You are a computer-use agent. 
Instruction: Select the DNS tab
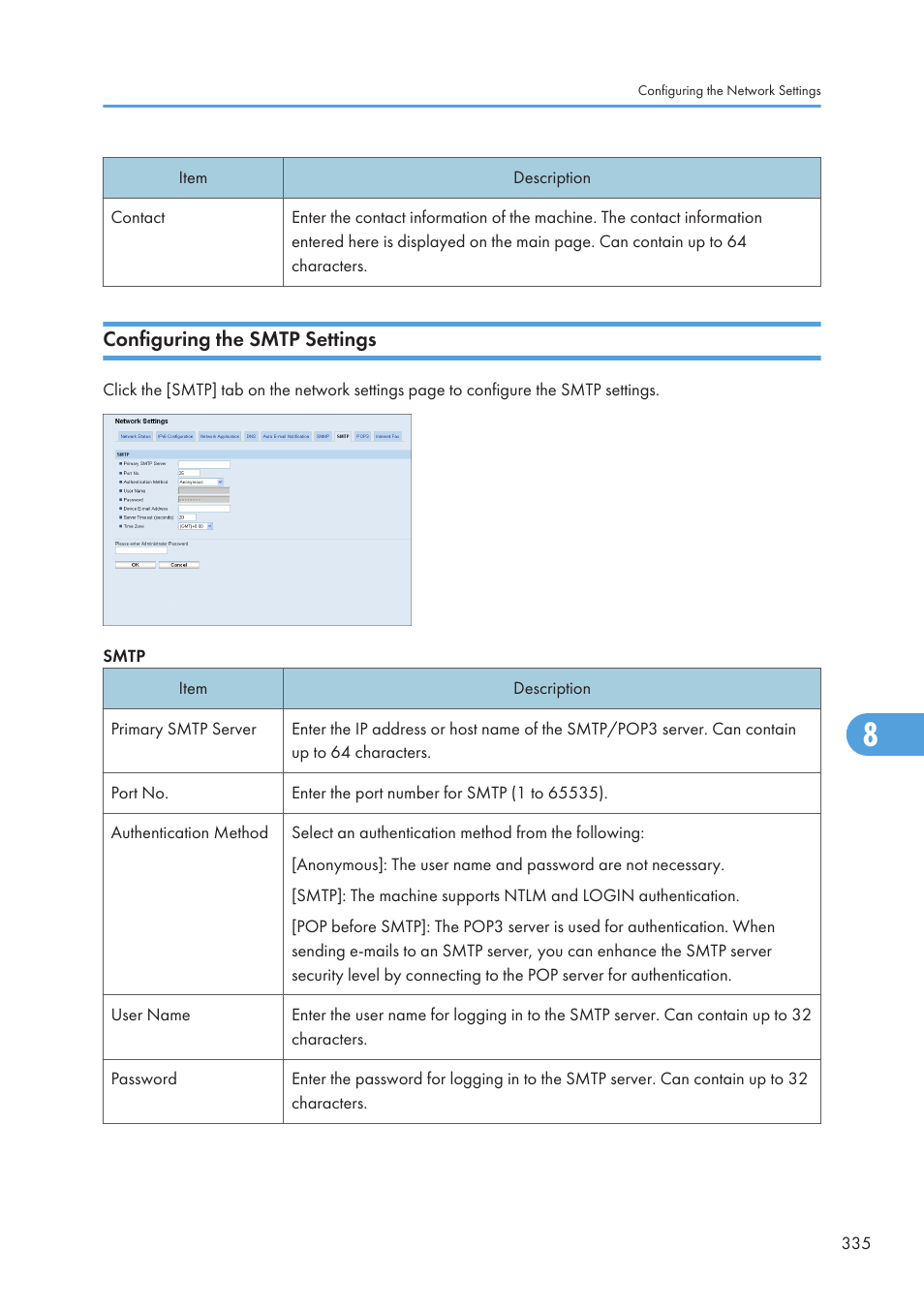251,436
